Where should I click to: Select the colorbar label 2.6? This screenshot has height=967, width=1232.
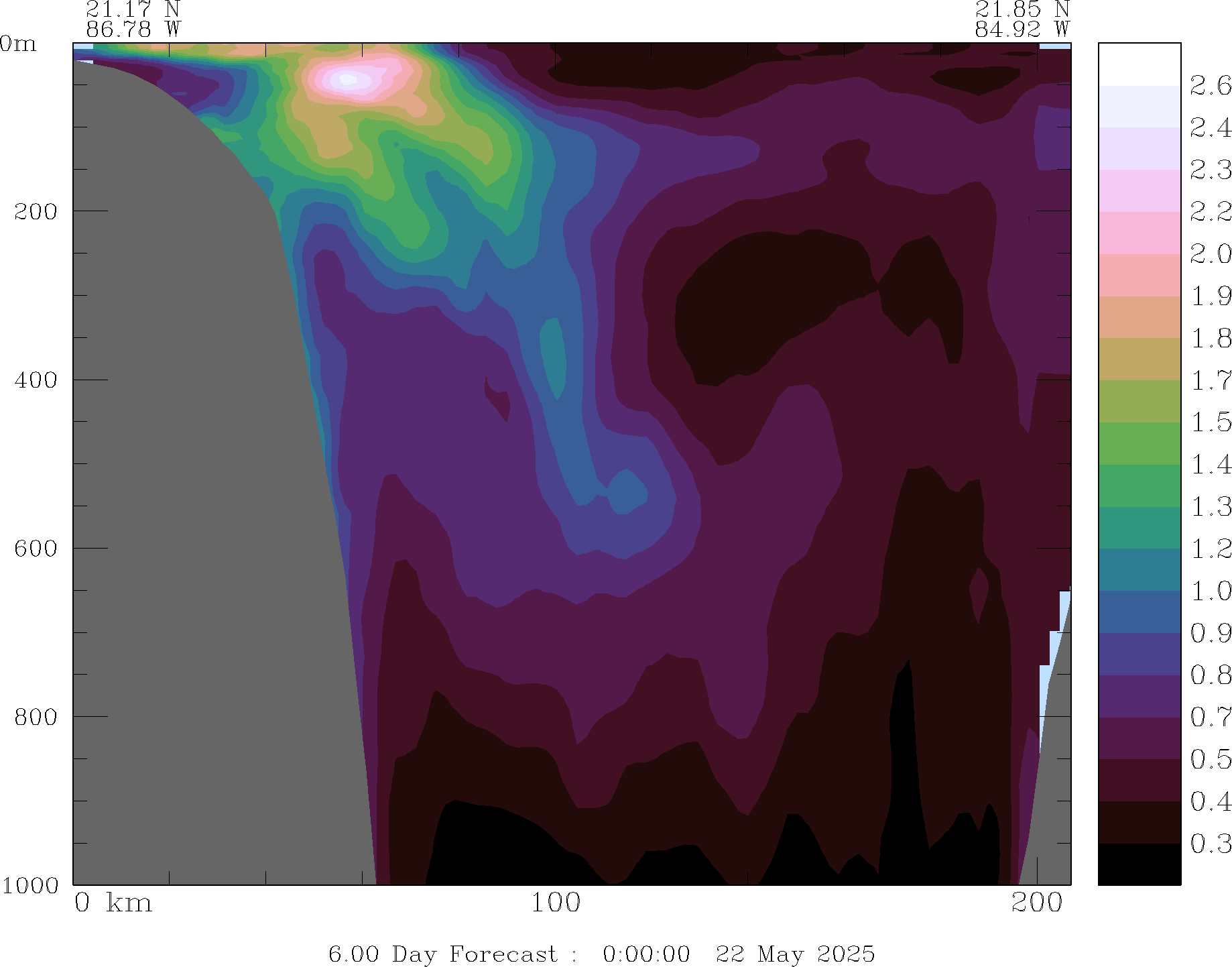click(1211, 86)
